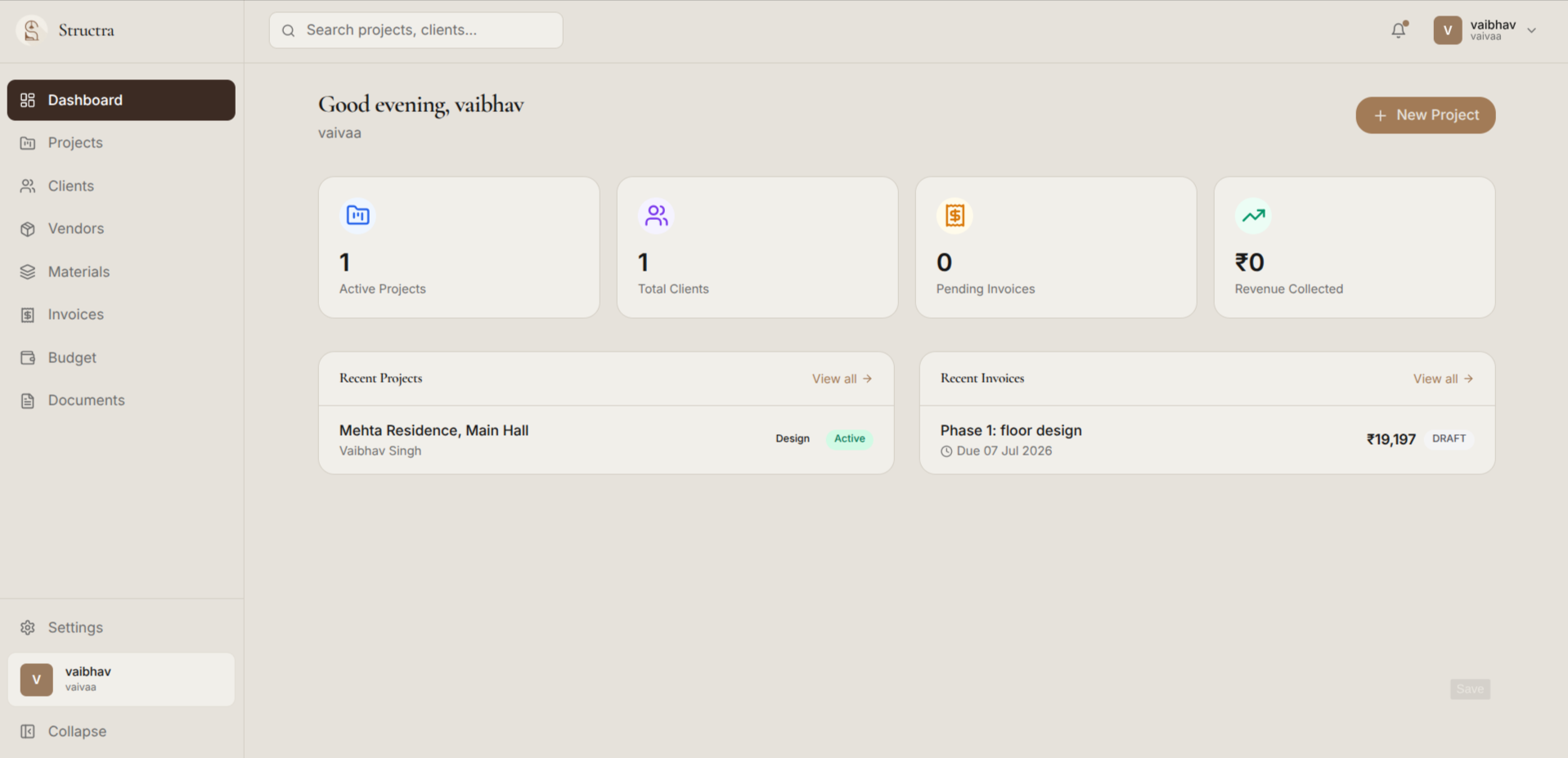This screenshot has width=1568, height=758.
Task: Click the Recent Projects heading
Action: coord(380,378)
